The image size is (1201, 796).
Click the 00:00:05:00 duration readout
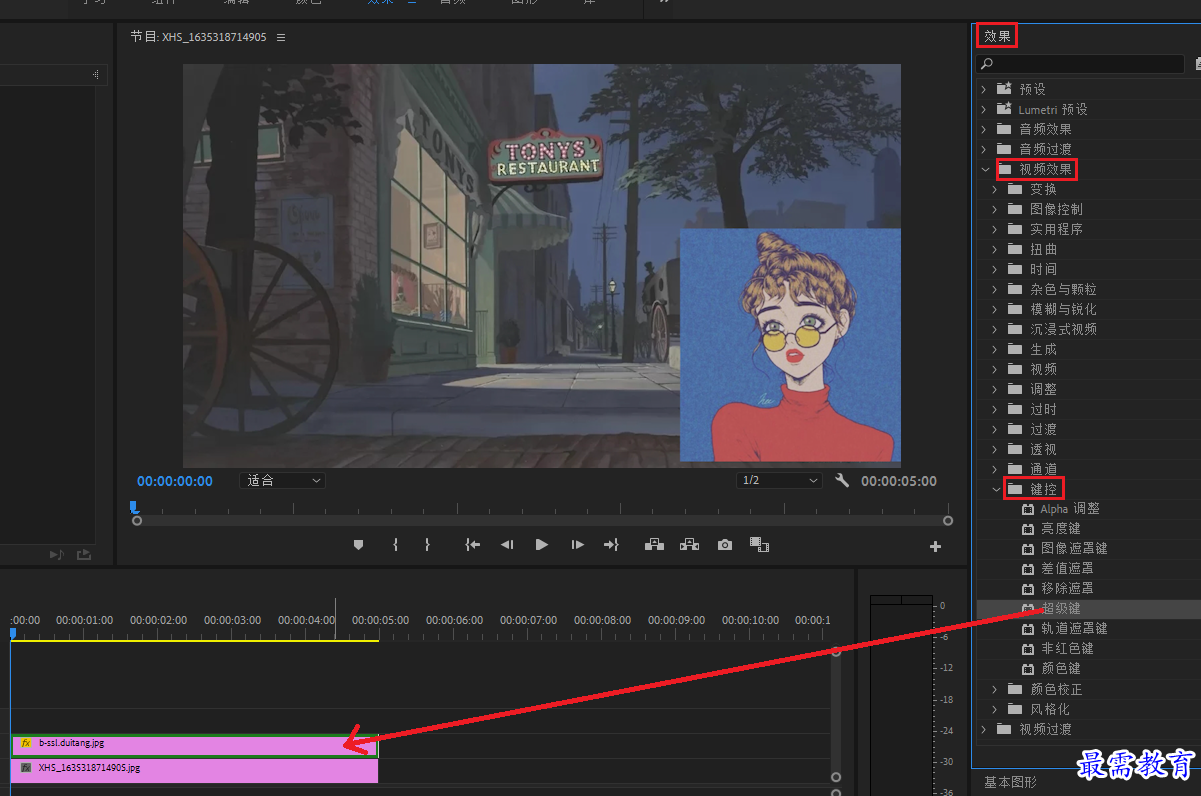[899, 481]
